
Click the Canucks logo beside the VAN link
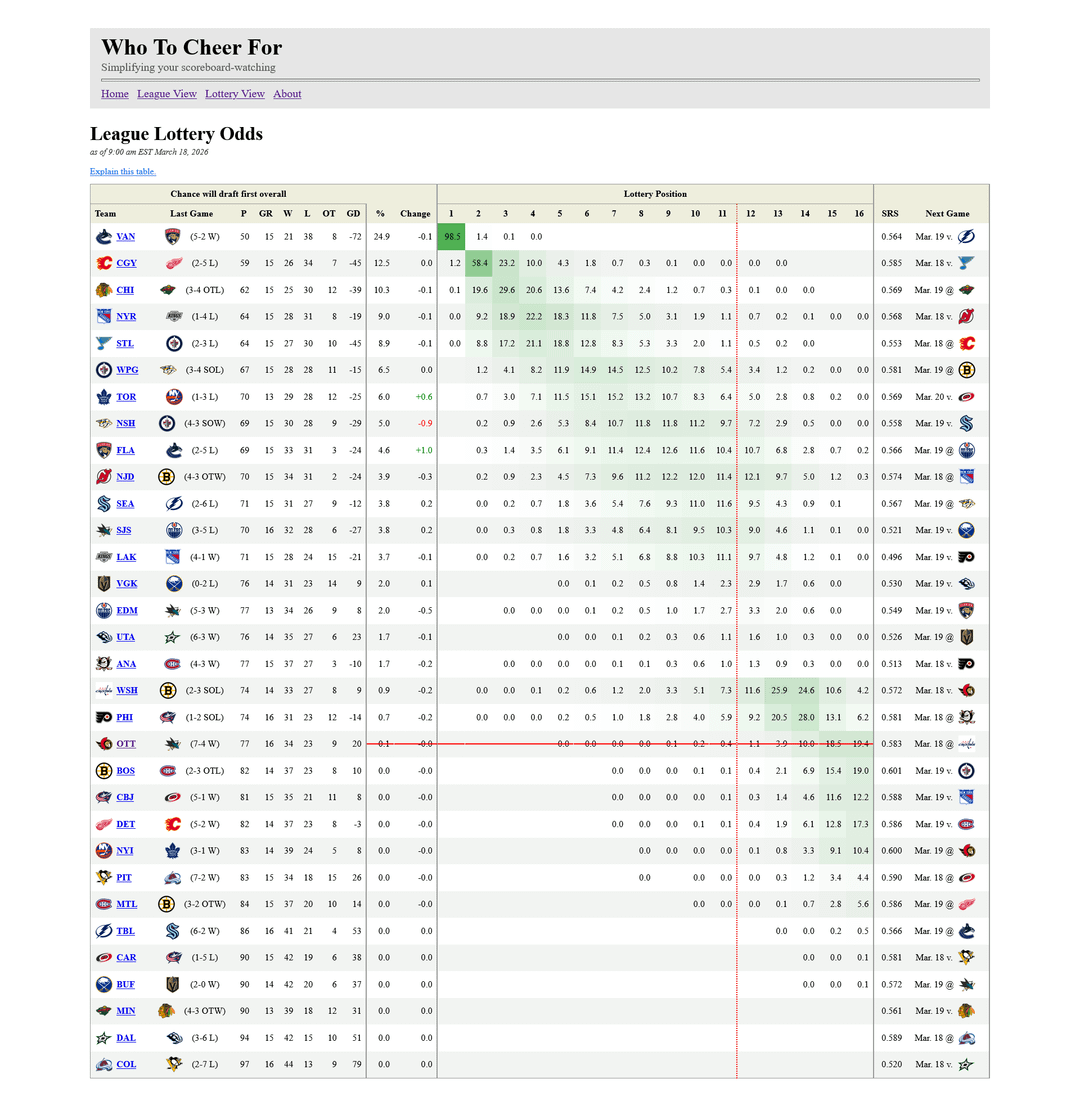(103, 237)
